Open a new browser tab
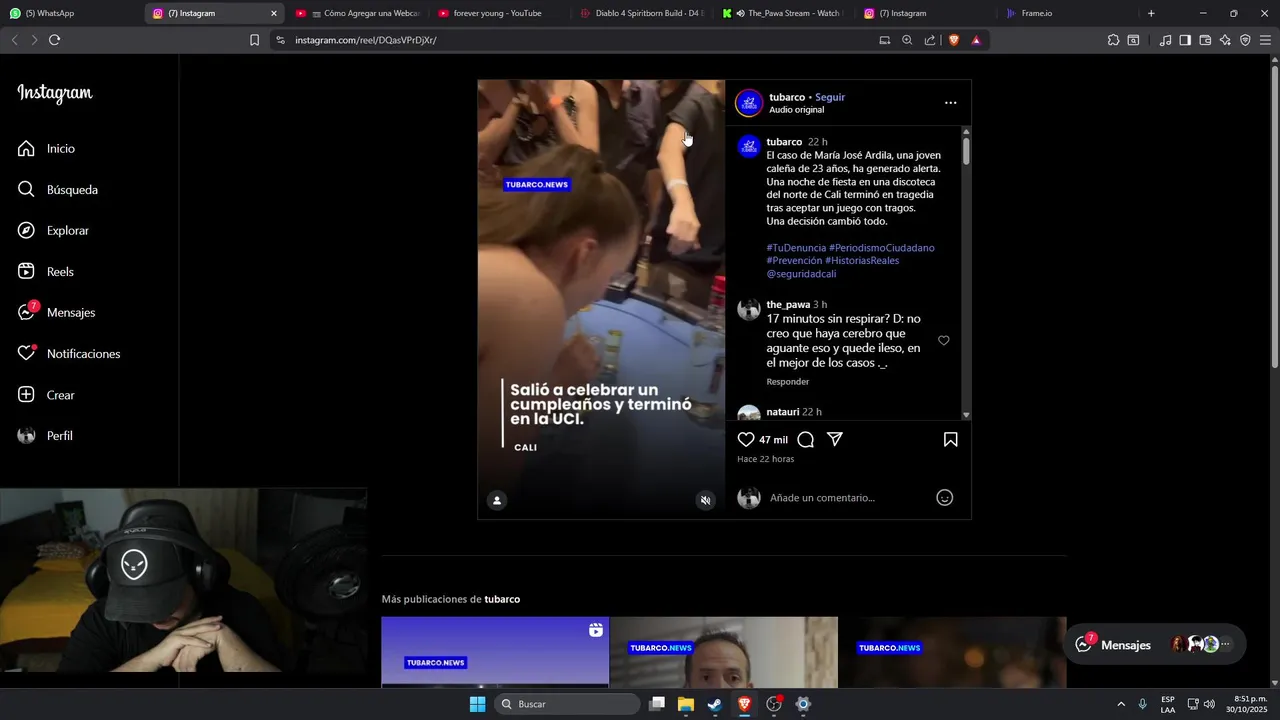 [1151, 13]
